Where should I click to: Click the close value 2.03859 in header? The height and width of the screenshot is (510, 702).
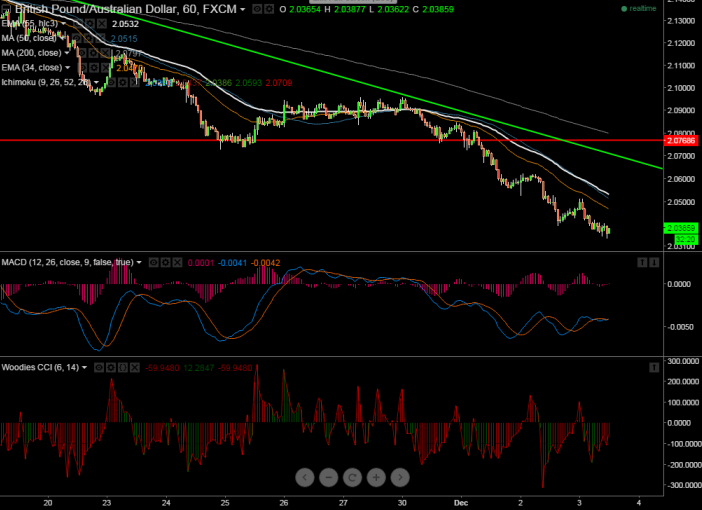click(438, 9)
